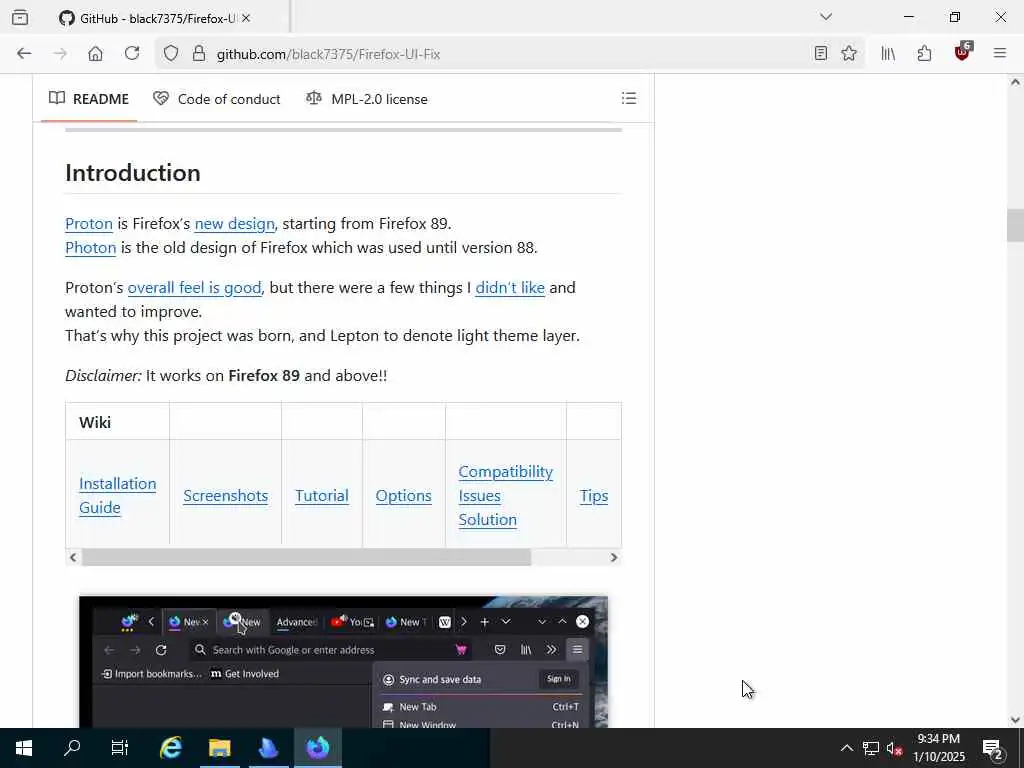Image resolution: width=1024 pixels, height=768 pixels.
Task: Open the clock showing 9:34 PM
Action: (939, 748)
